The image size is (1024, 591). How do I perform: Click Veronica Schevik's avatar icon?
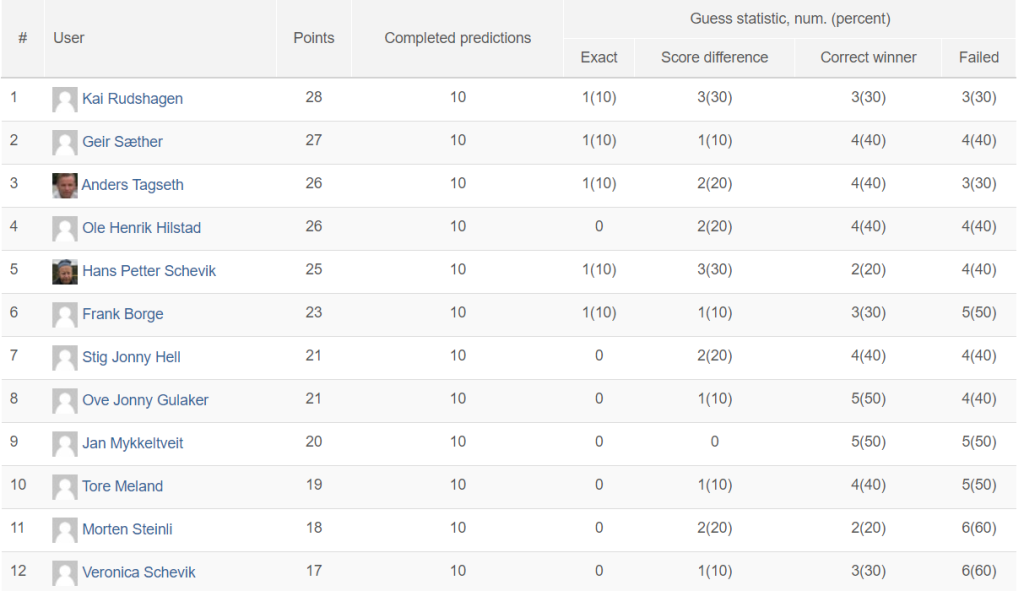click(x=65, y=573)
